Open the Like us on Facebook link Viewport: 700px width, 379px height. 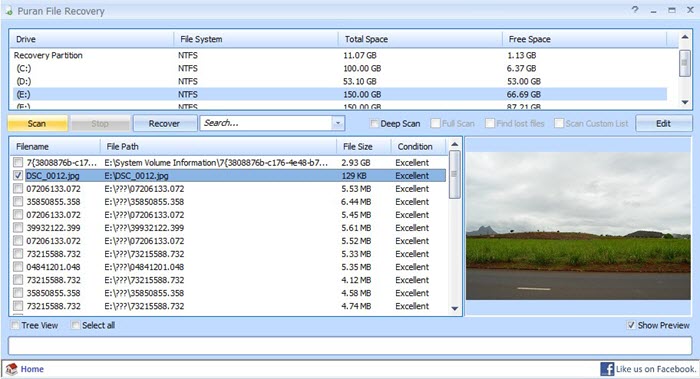[656, 369]
